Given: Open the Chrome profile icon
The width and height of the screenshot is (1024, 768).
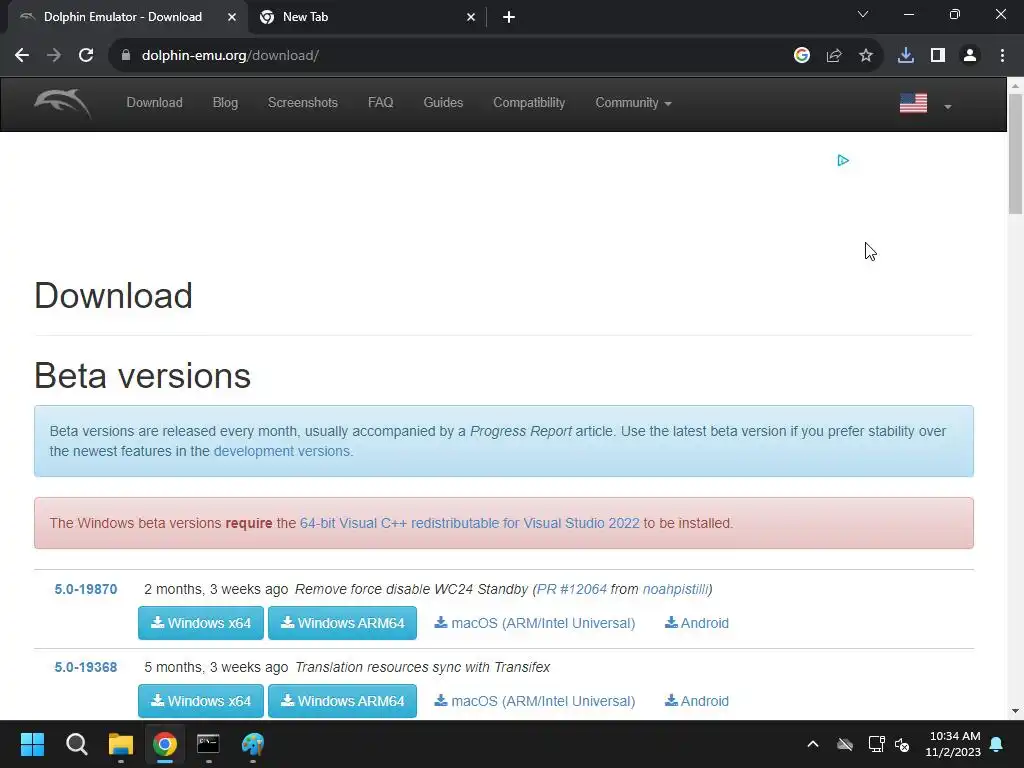Looking at the screenshot, I should (970, 56).
